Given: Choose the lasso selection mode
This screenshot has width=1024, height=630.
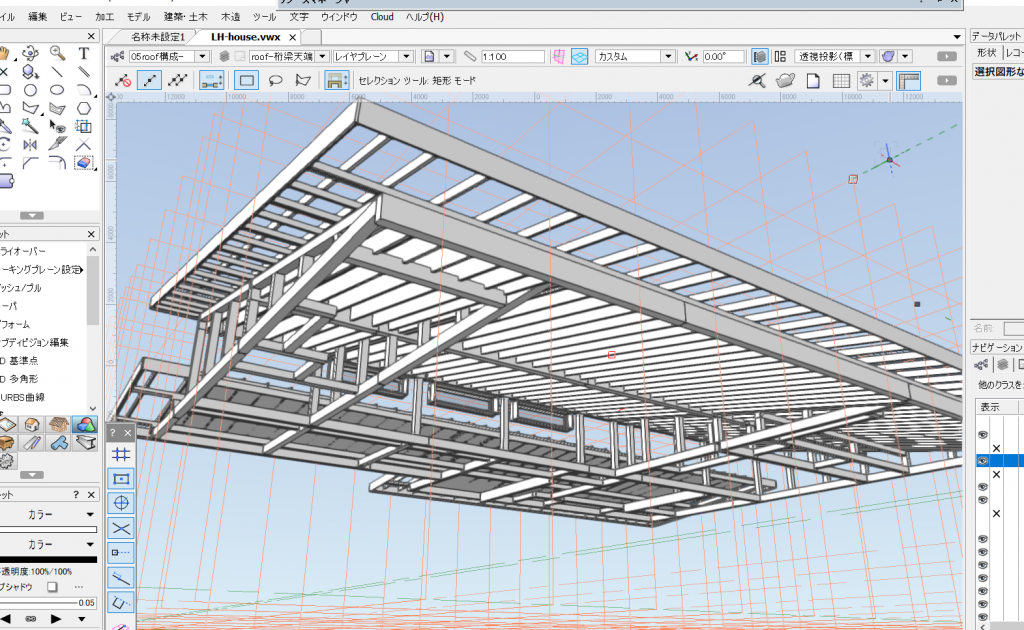Looking at the screenshot, I should 276,80.
